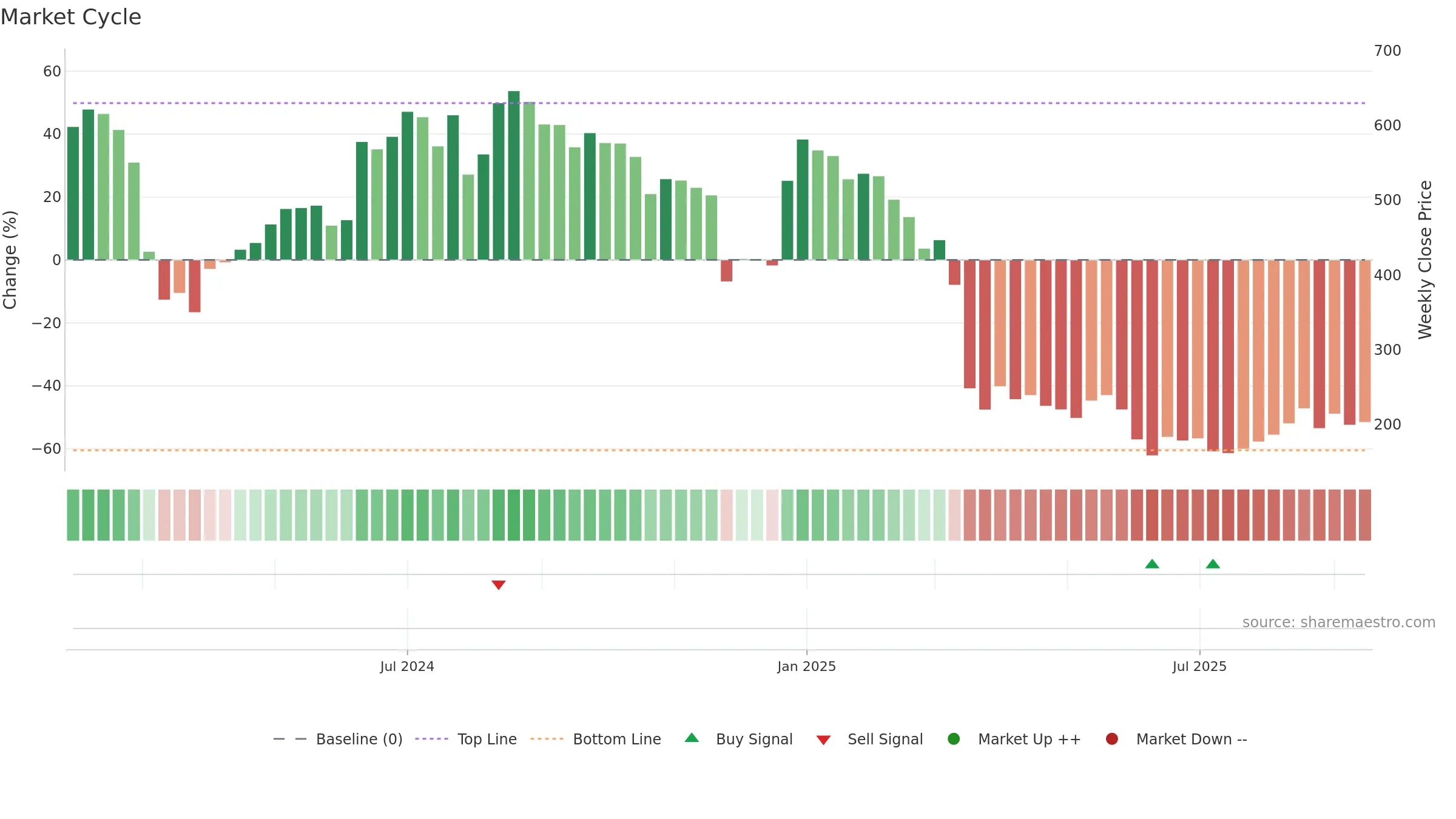Click the source: sharemaestro.com text
Screen dimensions: 1456x819
[x=1339, y=622]
